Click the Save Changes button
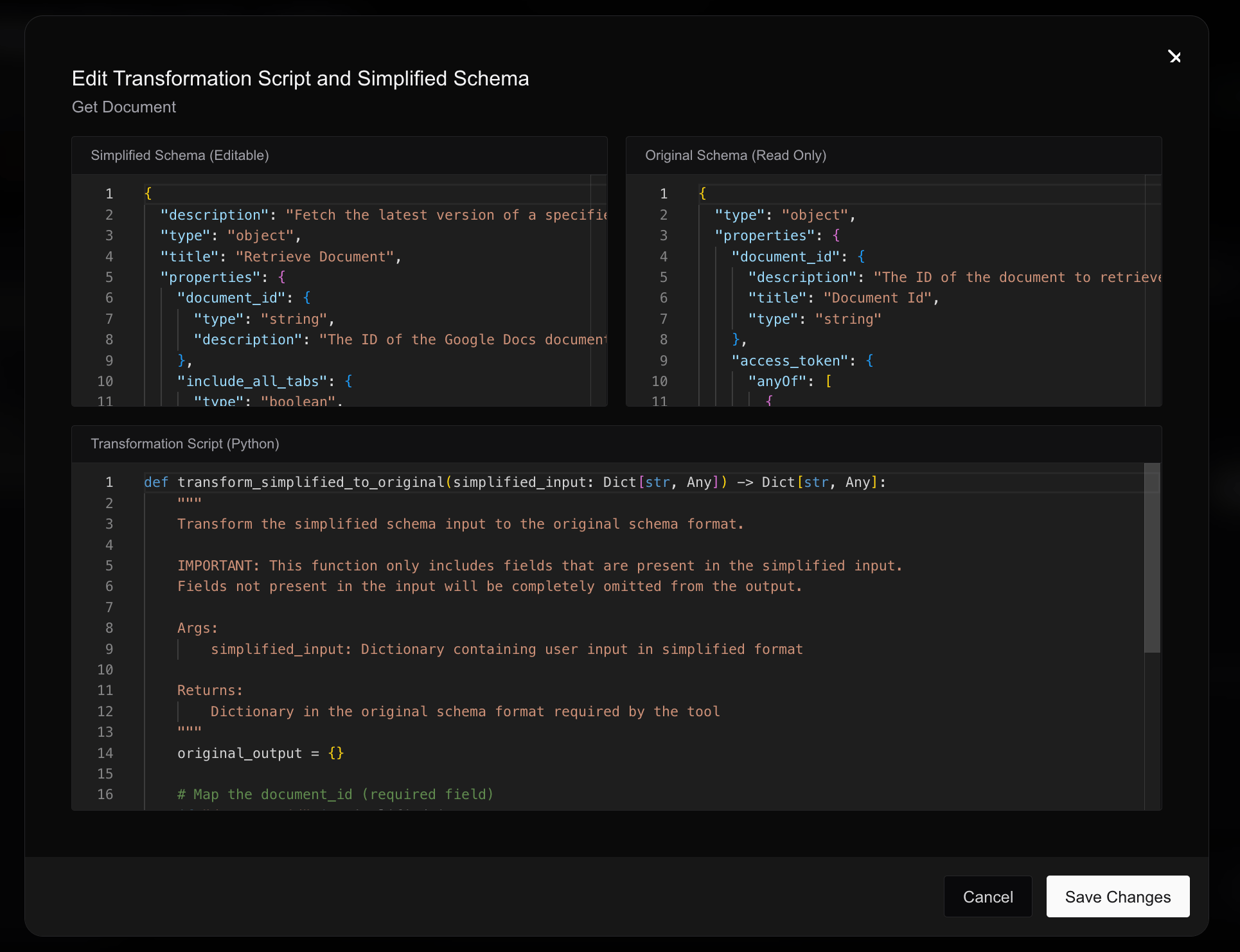 pos(1118,897)
